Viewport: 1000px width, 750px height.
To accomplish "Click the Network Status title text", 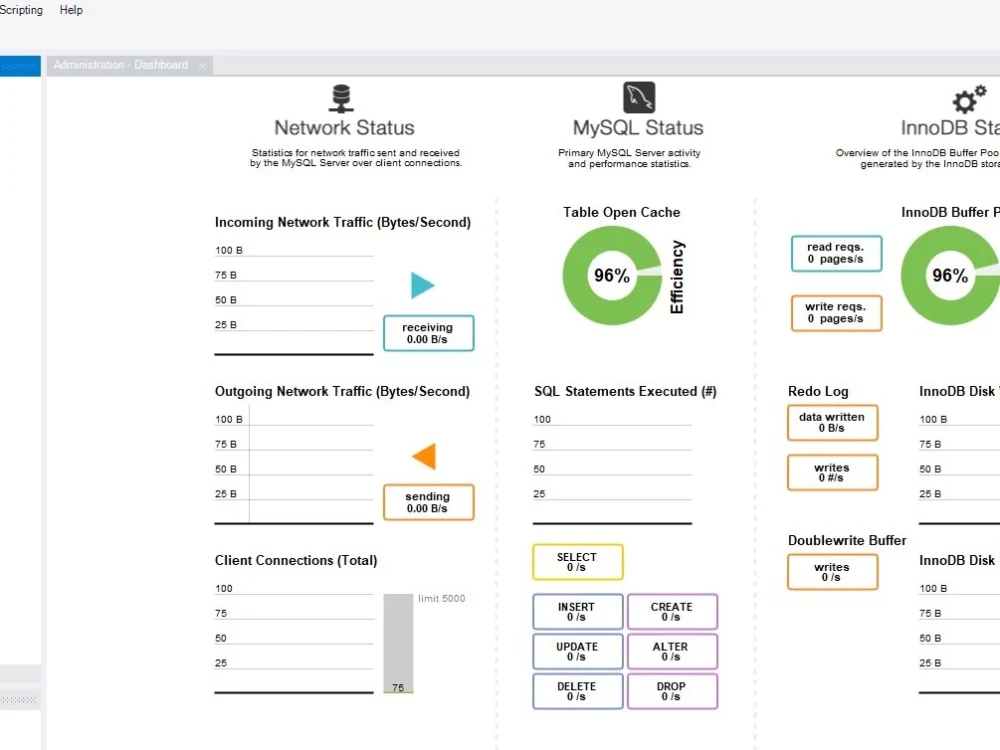I will tap(344, 128).
